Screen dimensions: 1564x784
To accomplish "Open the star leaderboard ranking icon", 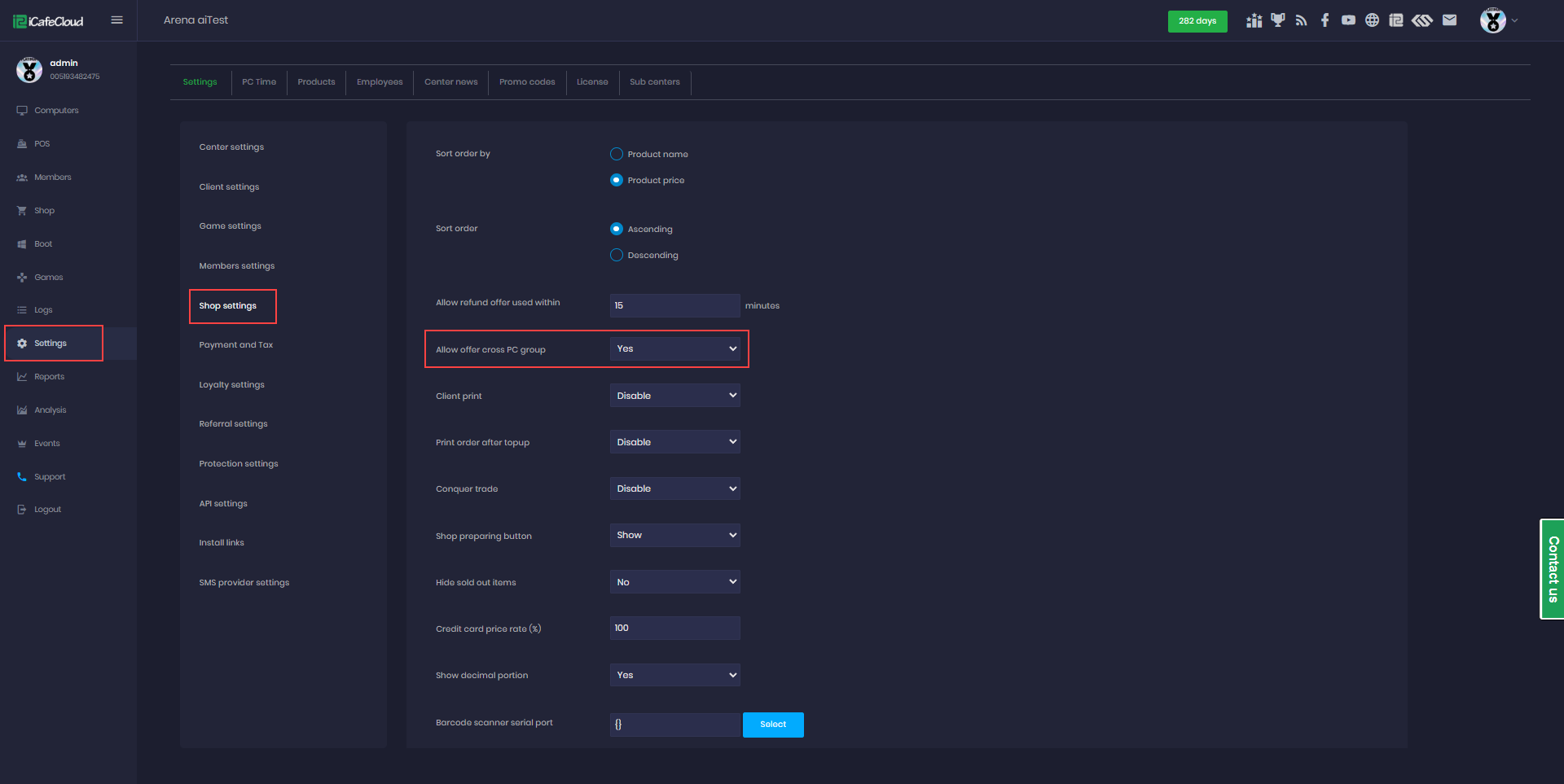I will pos(1254,20).
